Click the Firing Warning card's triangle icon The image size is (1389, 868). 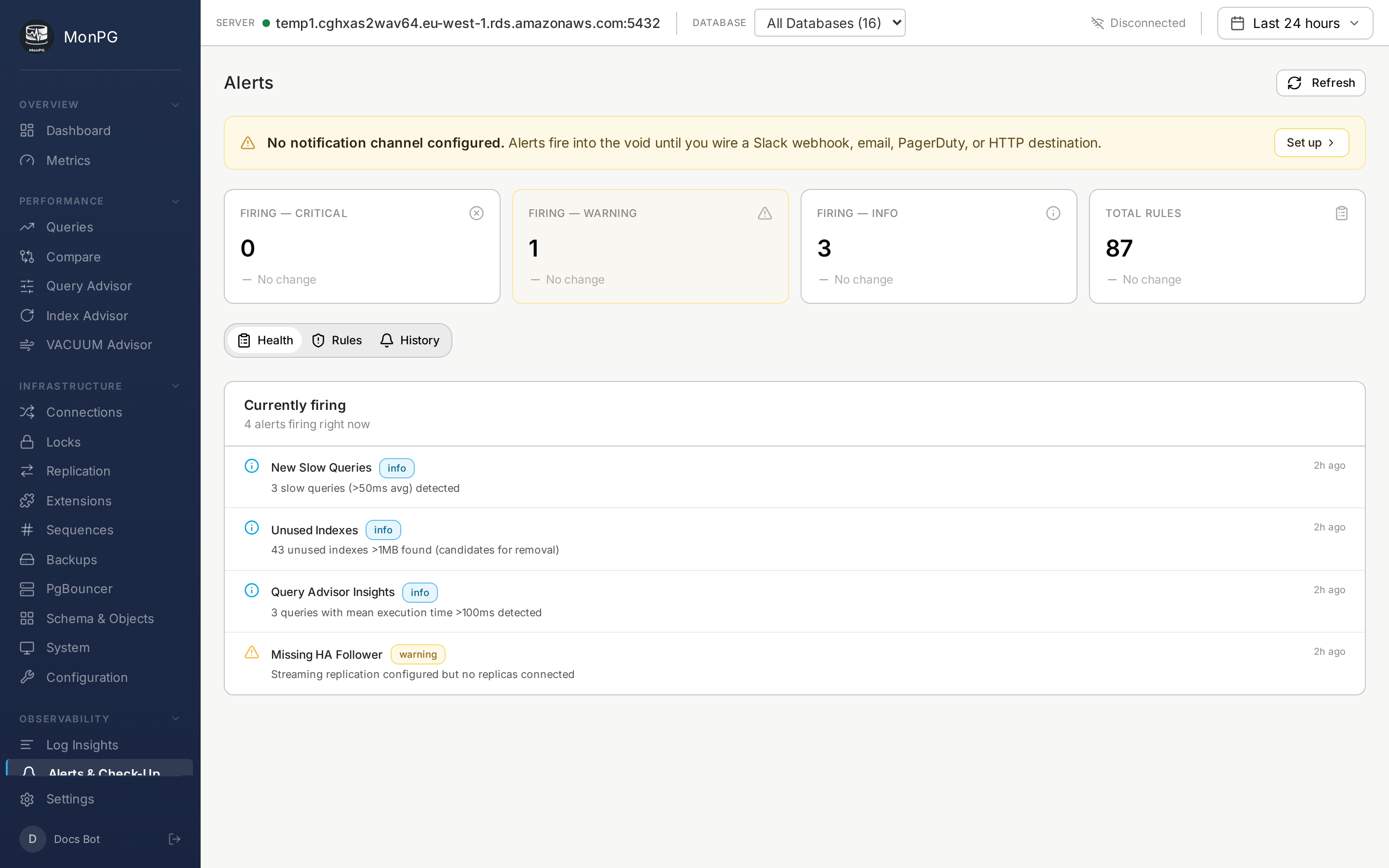(x=764, y=213)
